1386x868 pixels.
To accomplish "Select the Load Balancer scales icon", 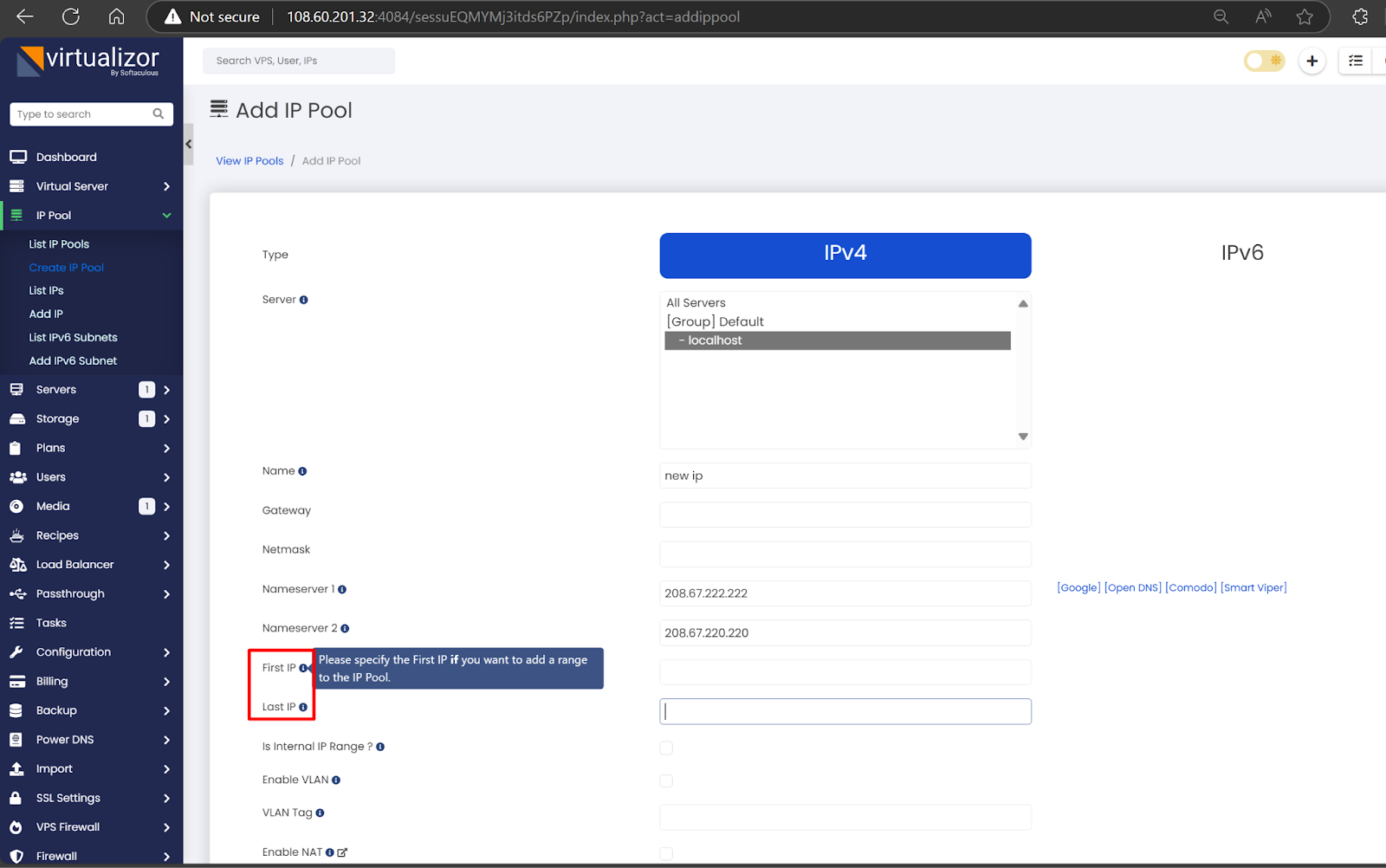I will 18,564.
